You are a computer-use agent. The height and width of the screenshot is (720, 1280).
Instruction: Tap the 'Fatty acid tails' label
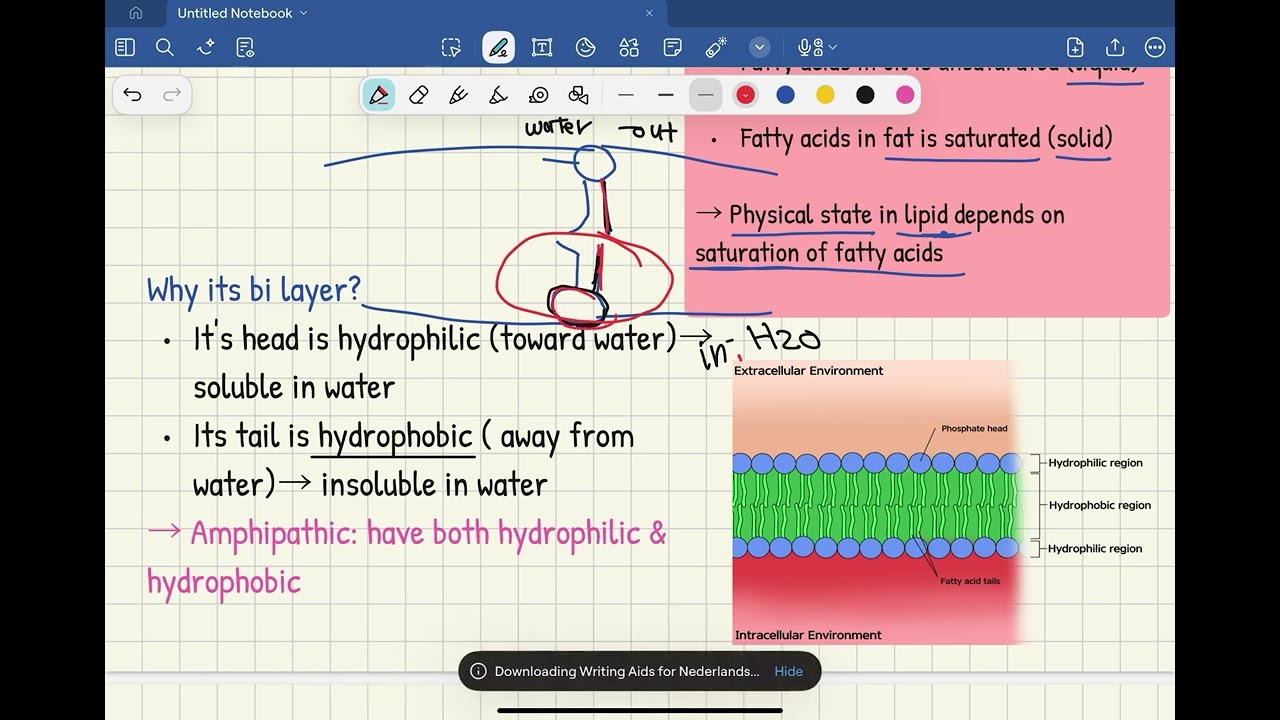[x=970, y=581]
